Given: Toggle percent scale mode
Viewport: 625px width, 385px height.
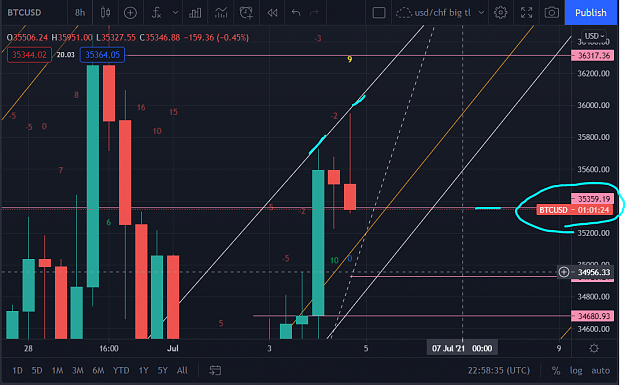Looking at the screenshot, I should 556,371.
